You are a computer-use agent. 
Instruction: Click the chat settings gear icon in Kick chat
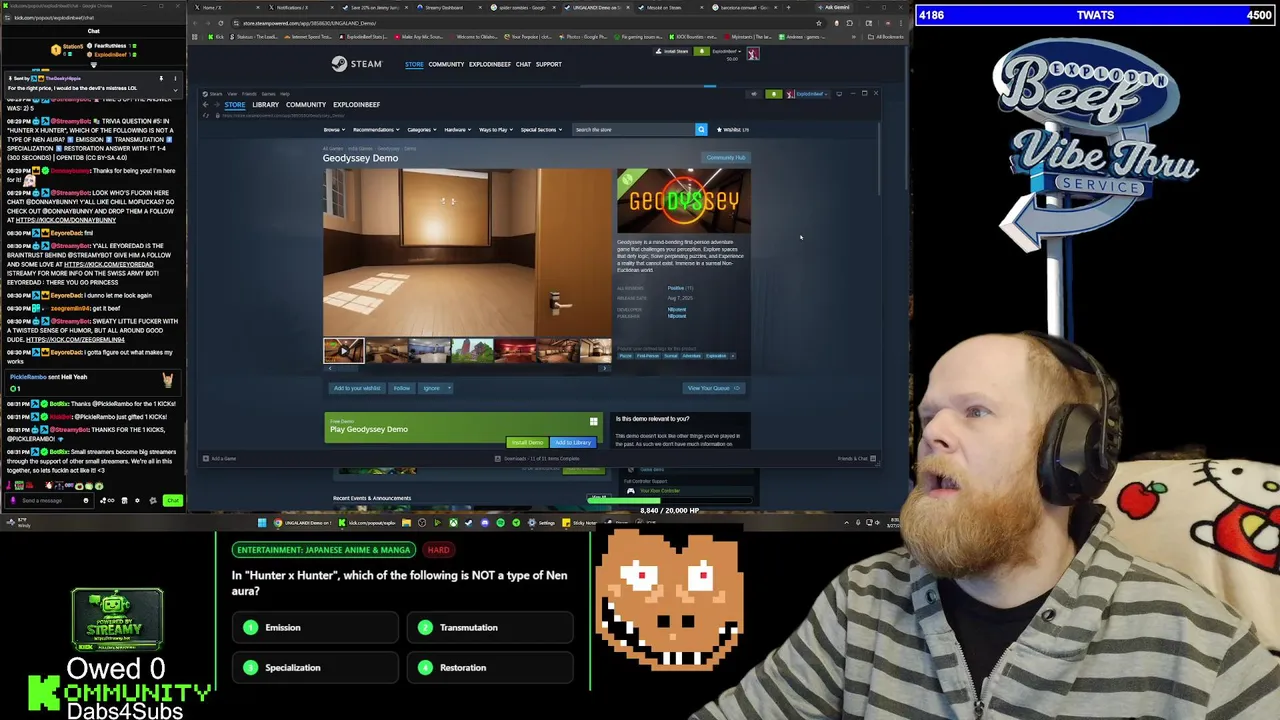tap(137, 500)
